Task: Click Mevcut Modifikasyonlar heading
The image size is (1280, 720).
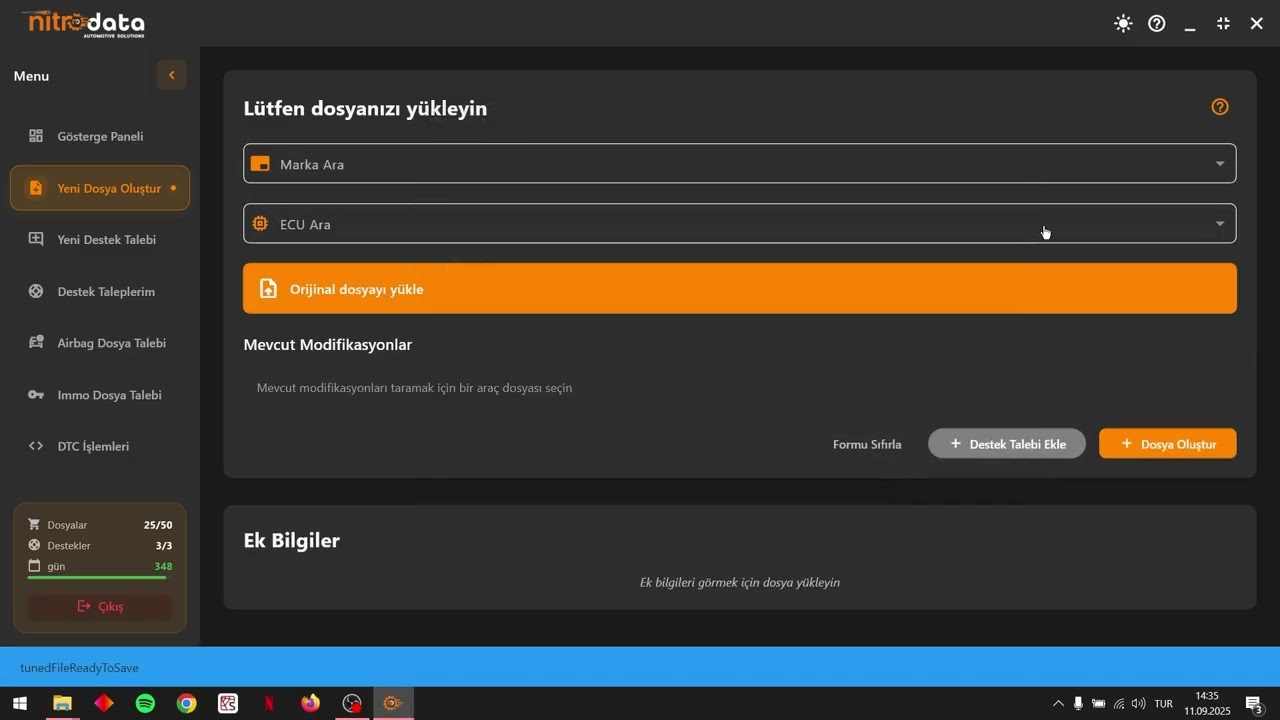Action: (x=328, y=345)
